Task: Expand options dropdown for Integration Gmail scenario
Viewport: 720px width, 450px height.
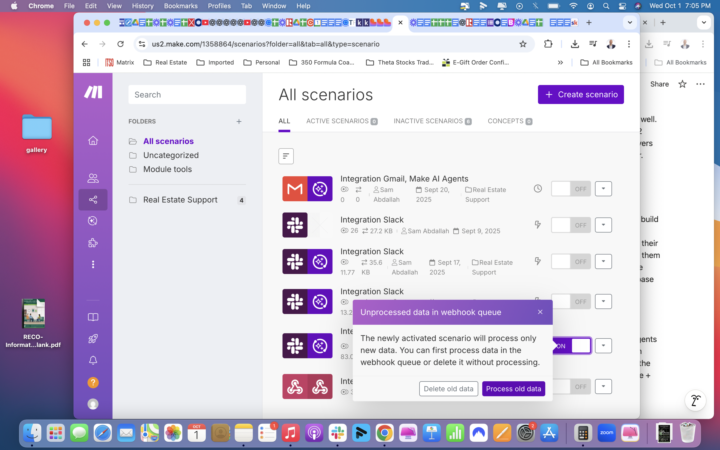Action: pos(603,189)
